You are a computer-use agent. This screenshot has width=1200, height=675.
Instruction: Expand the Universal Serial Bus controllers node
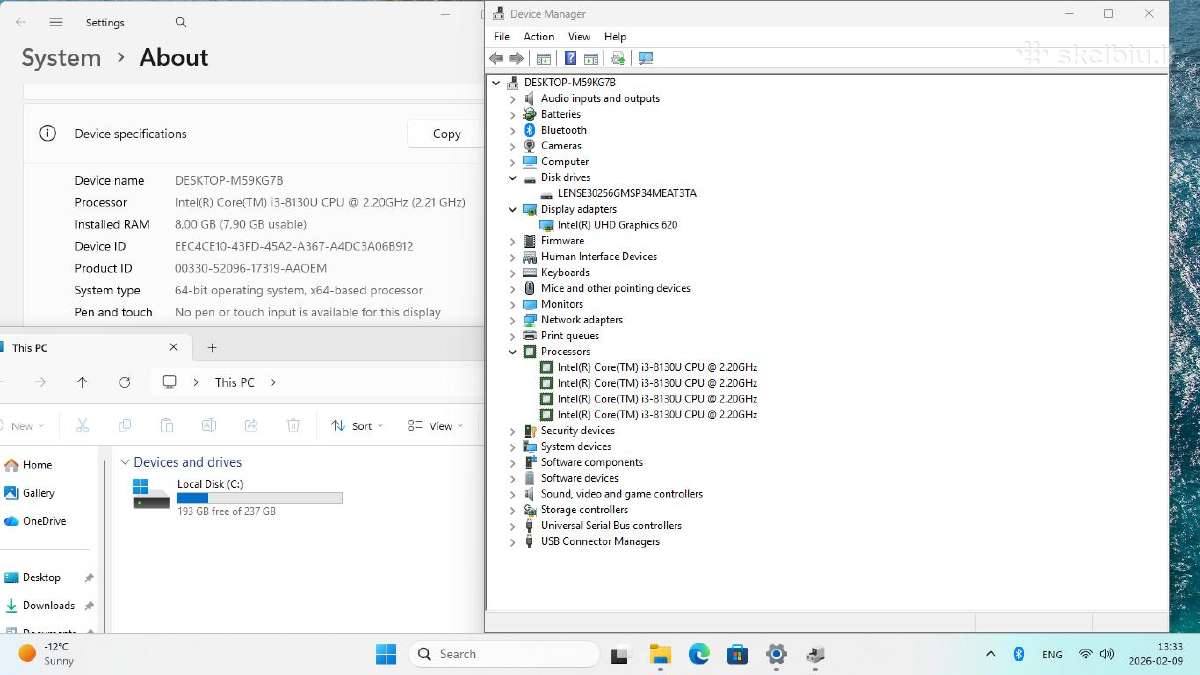[513, 526]
